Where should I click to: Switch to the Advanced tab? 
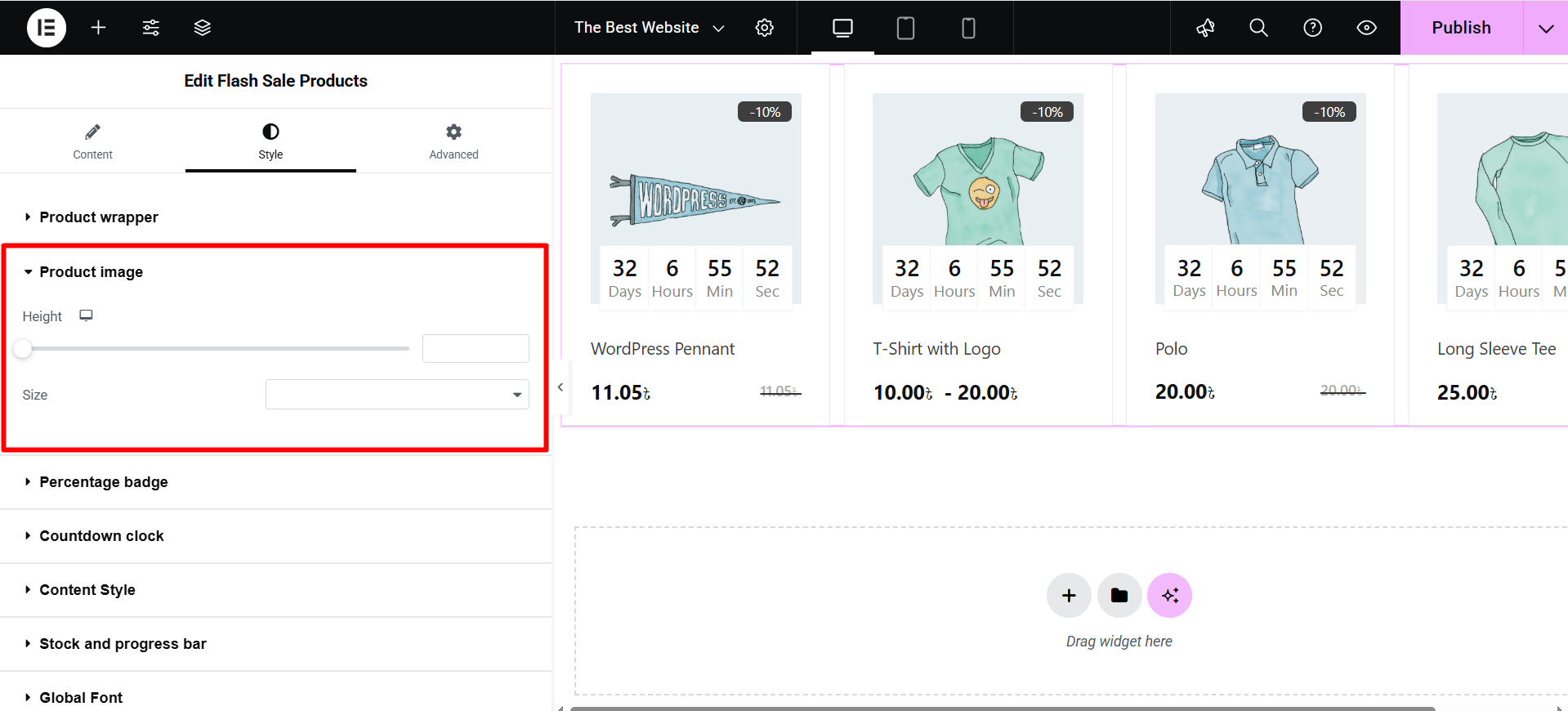[x=453, y=141]
